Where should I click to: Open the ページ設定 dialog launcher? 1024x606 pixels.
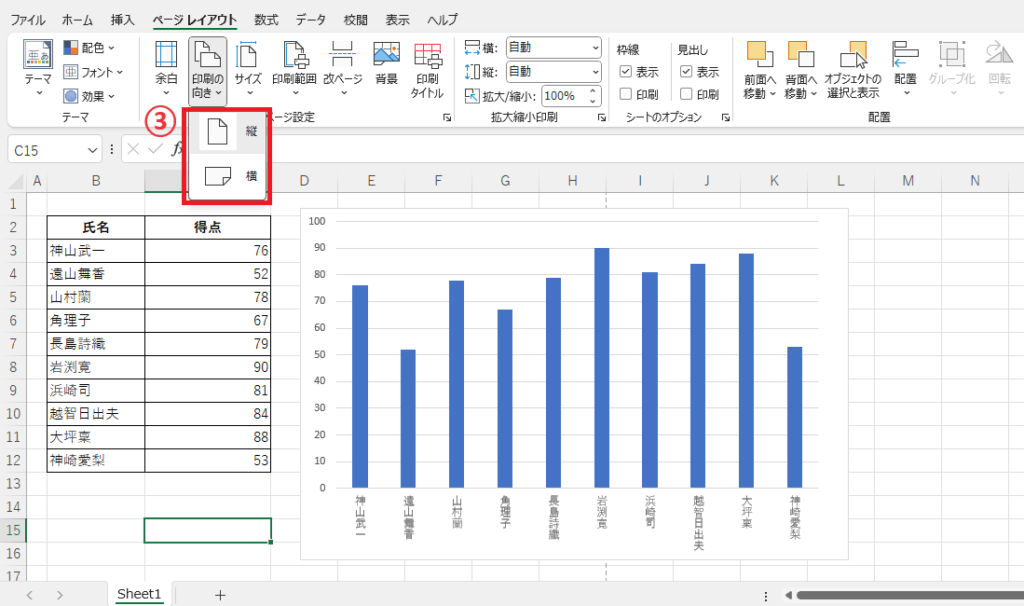pos(447,118)
